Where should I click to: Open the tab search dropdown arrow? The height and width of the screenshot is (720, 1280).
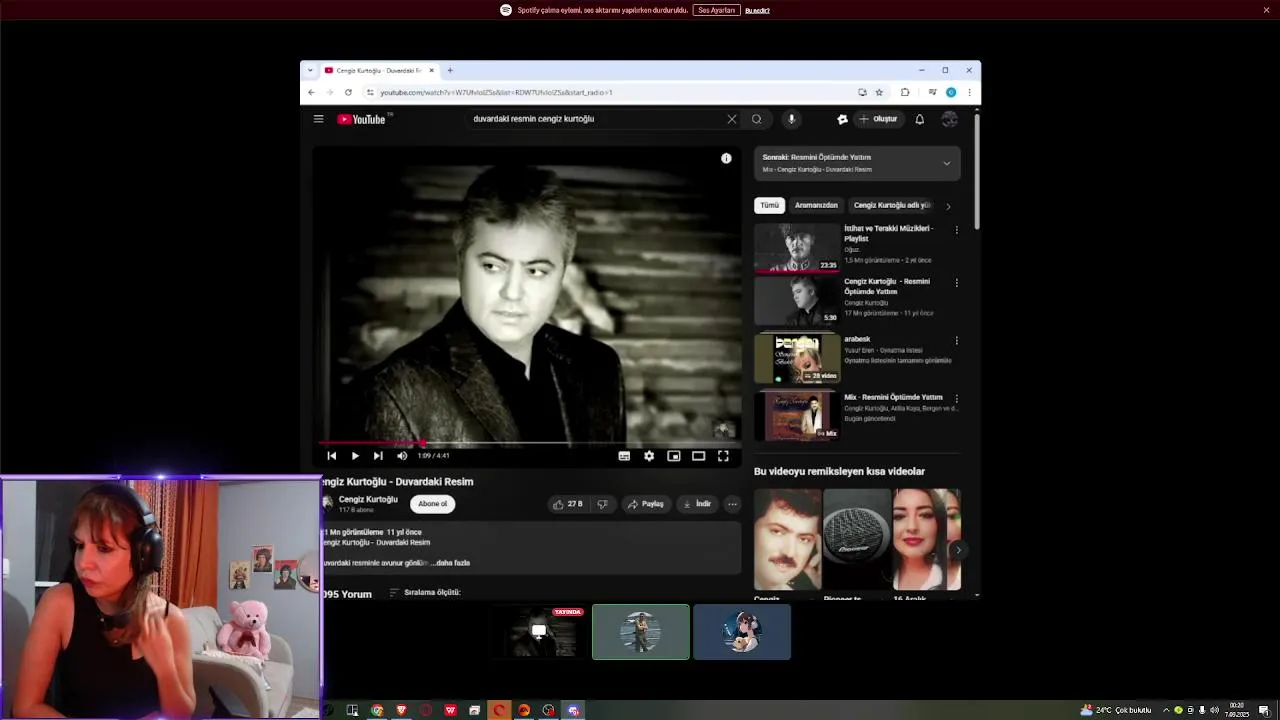(x=310, y=70)
